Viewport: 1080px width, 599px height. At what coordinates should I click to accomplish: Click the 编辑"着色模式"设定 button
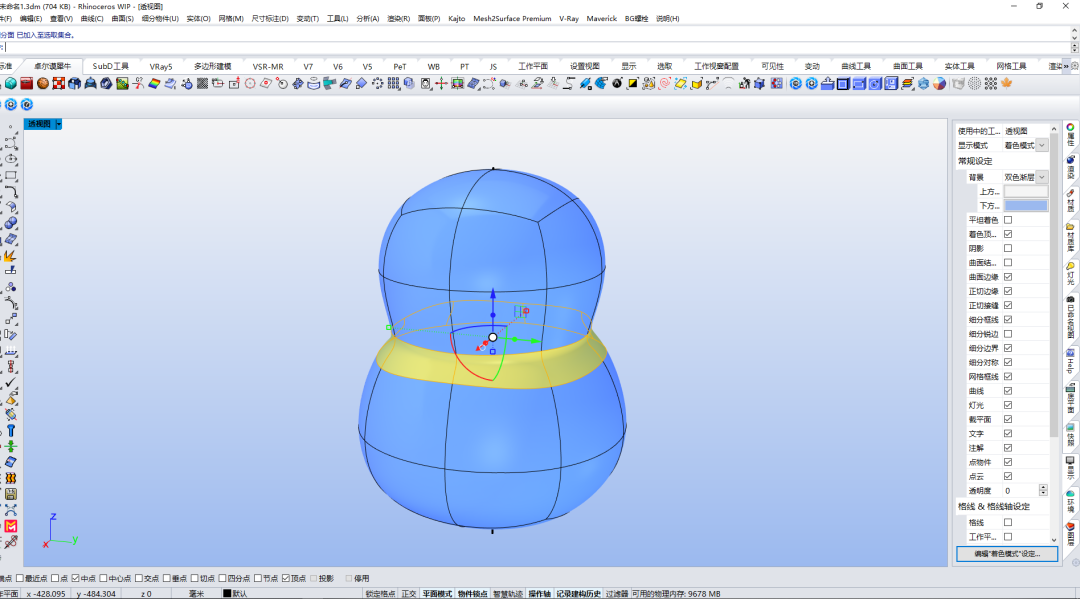click(x=1007, y=554)
